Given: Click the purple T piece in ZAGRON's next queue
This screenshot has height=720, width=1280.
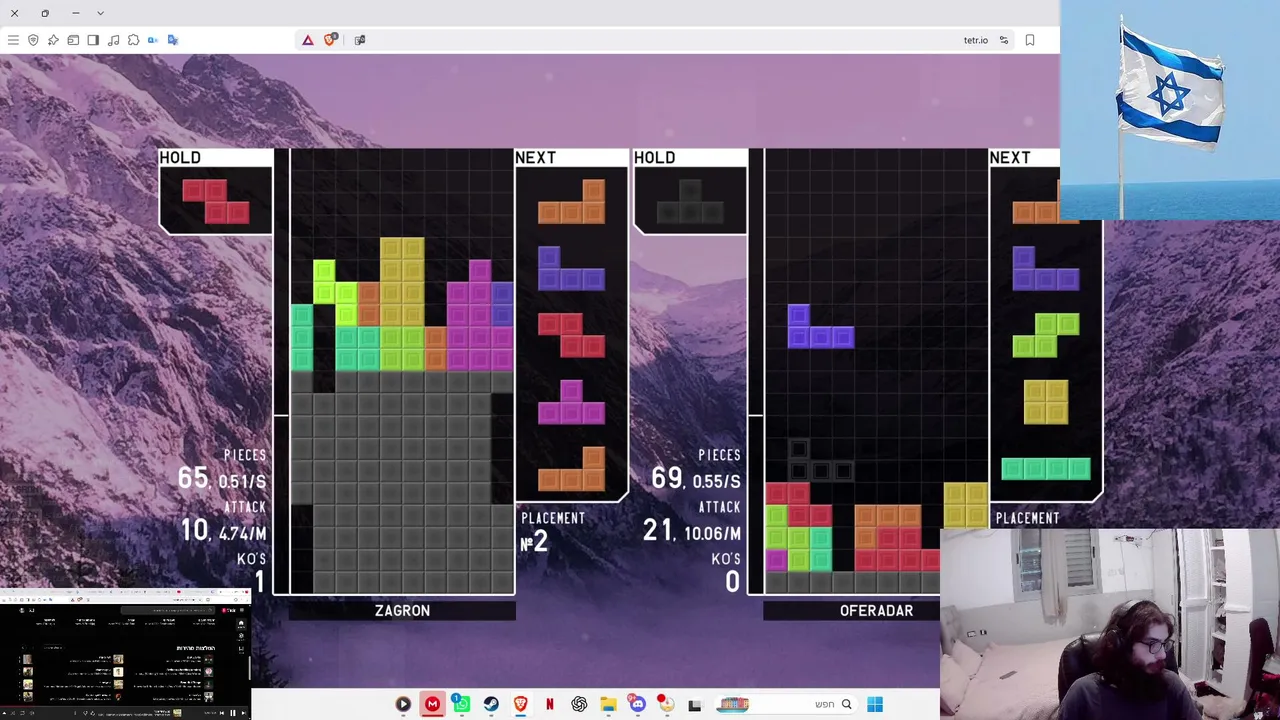Looking at the screenshot, I should coord(571,402).
